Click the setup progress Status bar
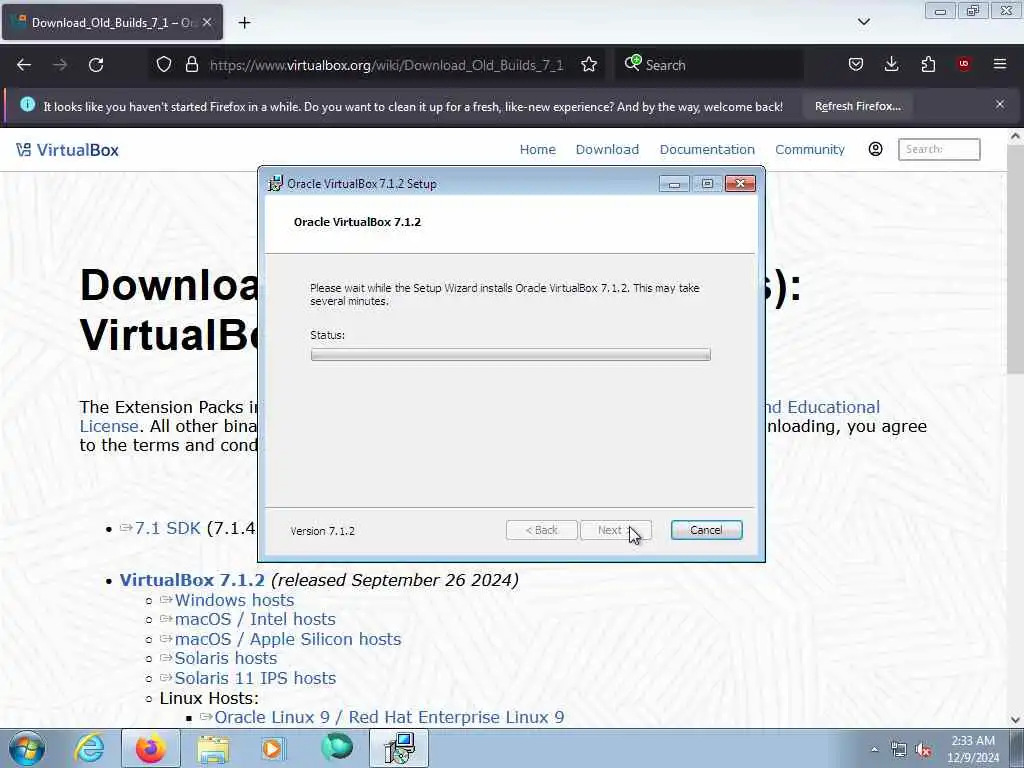 pyautogui.click(x=510, y=355)
